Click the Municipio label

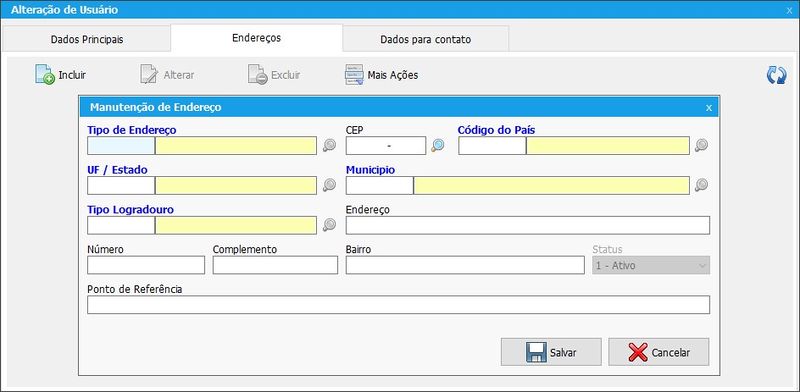370,169
